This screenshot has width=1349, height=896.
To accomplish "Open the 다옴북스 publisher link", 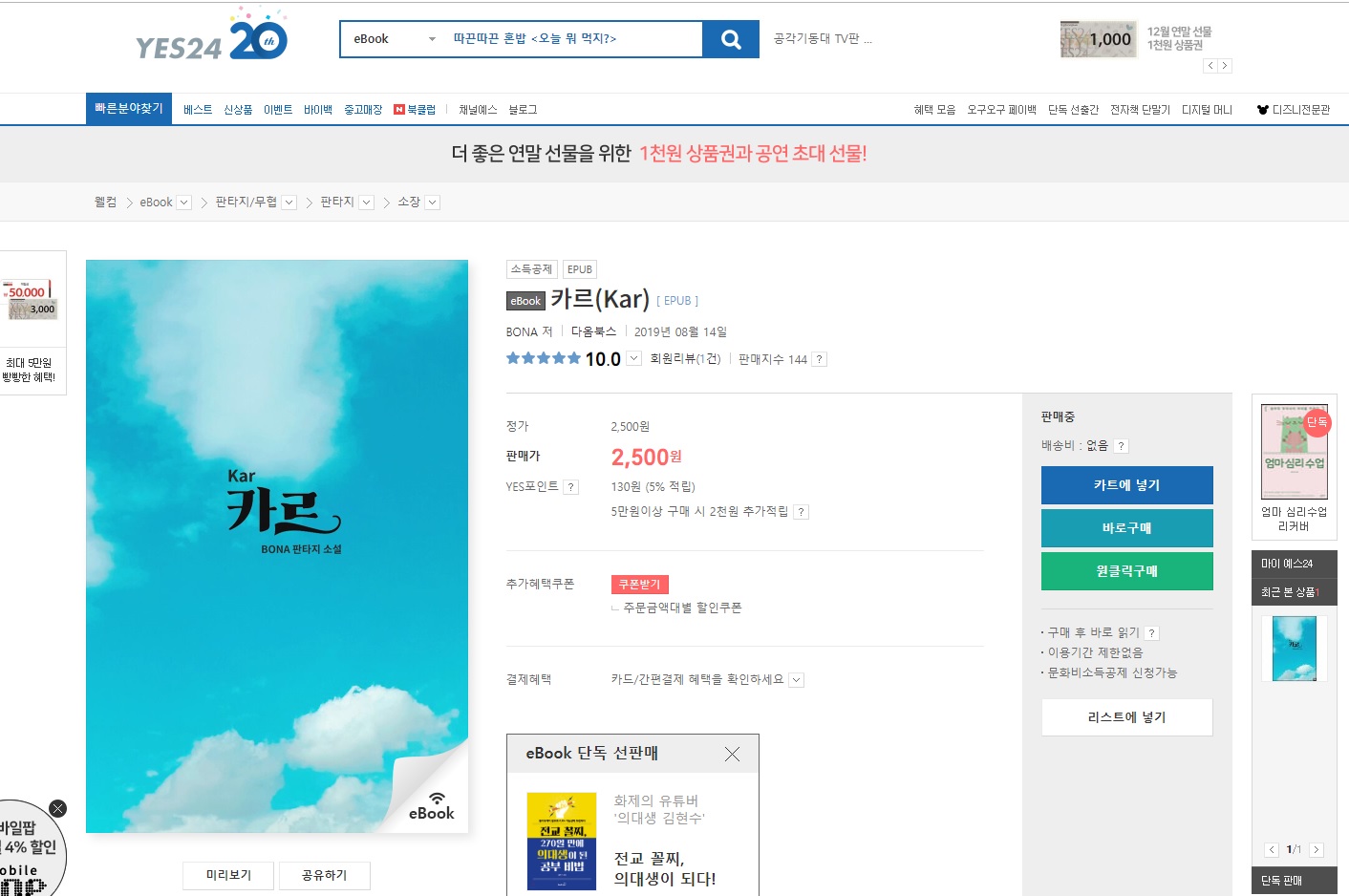I will (593, 332).
